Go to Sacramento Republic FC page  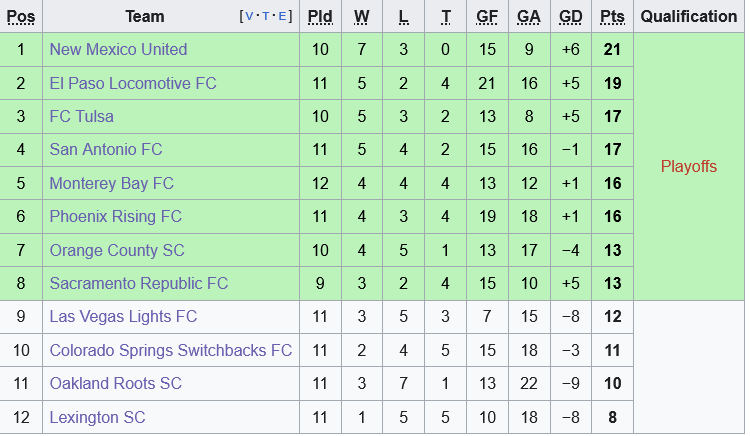[x=139, y=284]
